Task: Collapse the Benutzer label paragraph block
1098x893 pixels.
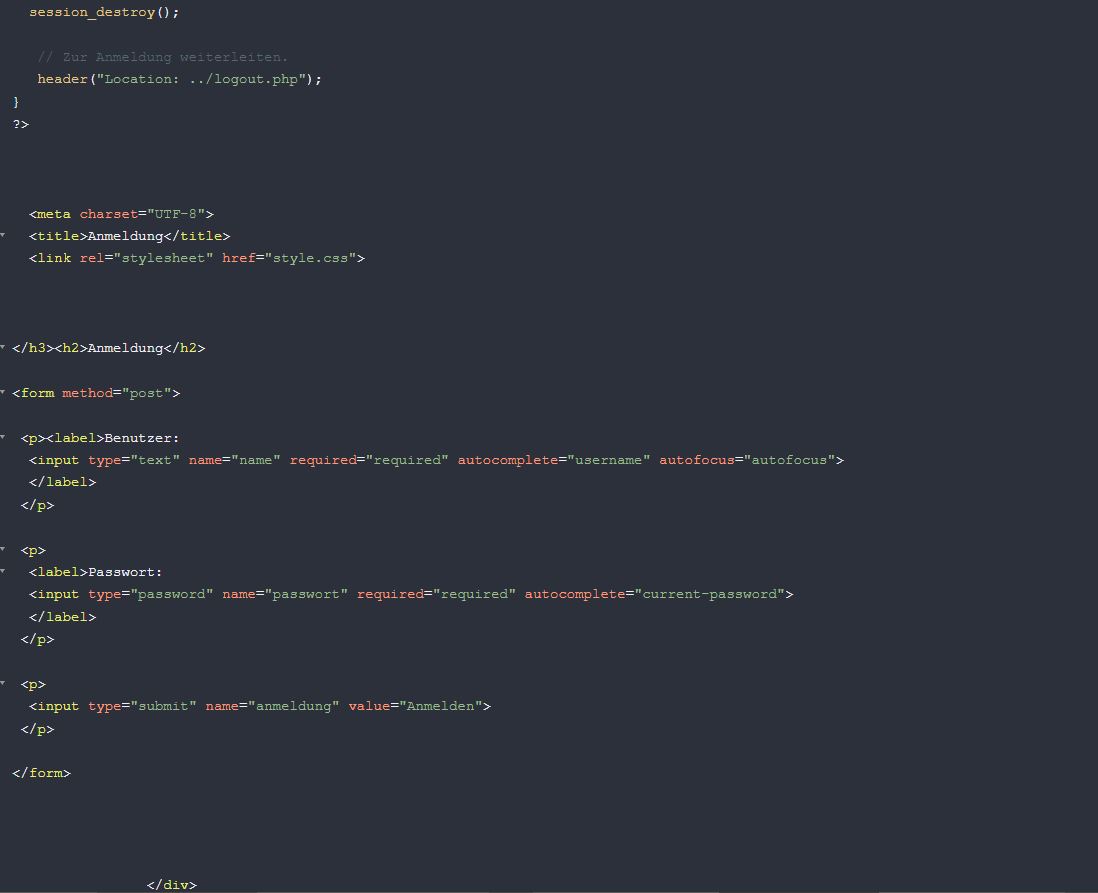Action: 3,438
